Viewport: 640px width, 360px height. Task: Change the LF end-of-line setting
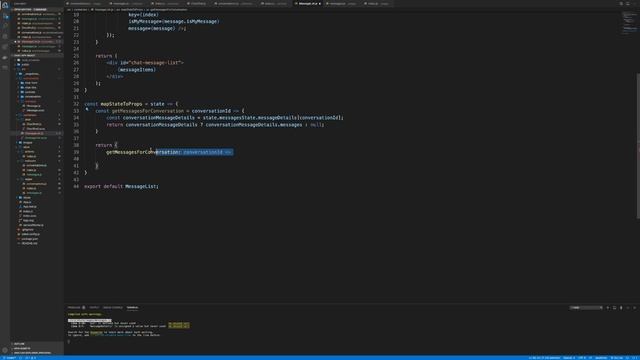point(590,358)
